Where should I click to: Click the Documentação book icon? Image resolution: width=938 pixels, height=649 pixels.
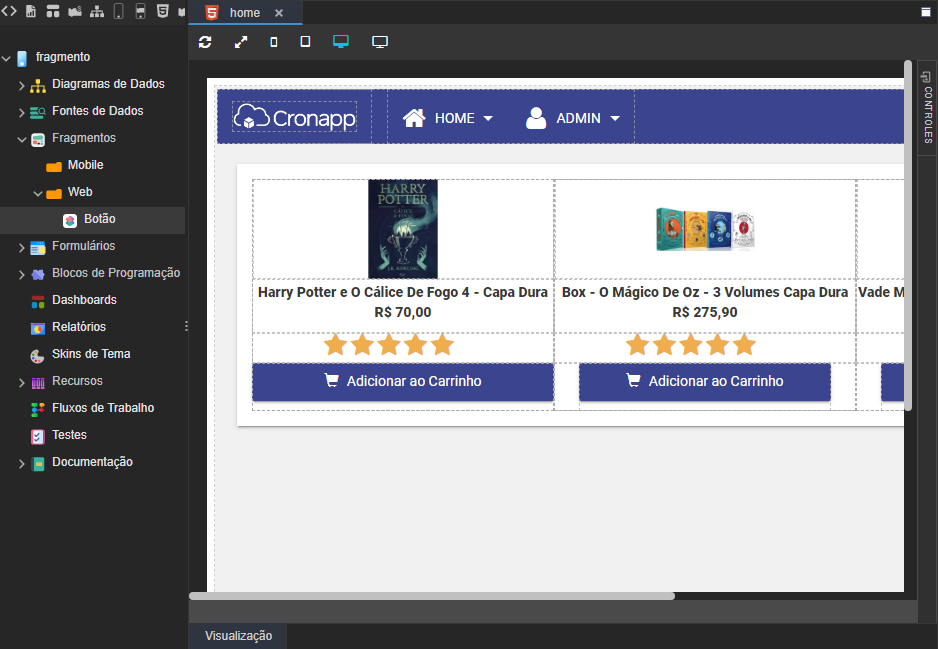coord(38,464)
